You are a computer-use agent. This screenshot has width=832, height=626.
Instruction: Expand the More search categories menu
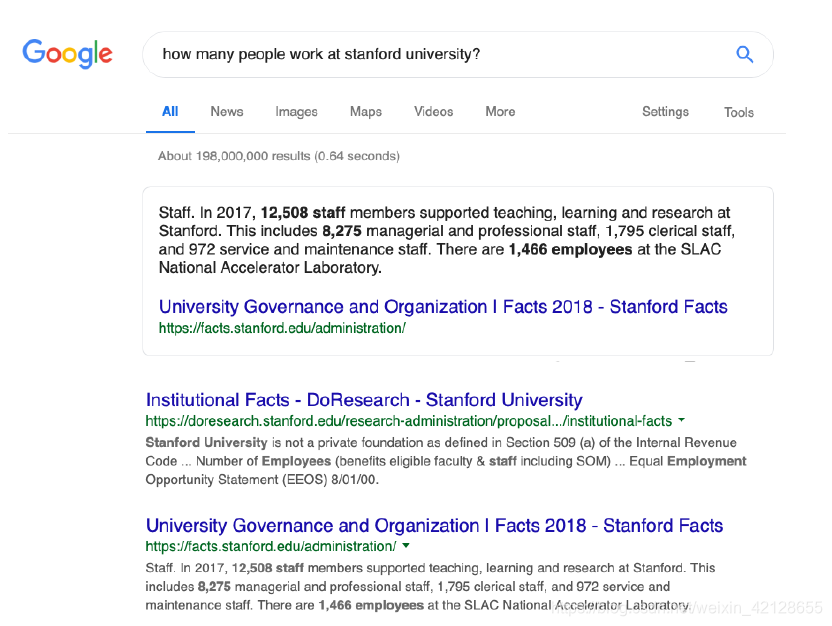500,111
